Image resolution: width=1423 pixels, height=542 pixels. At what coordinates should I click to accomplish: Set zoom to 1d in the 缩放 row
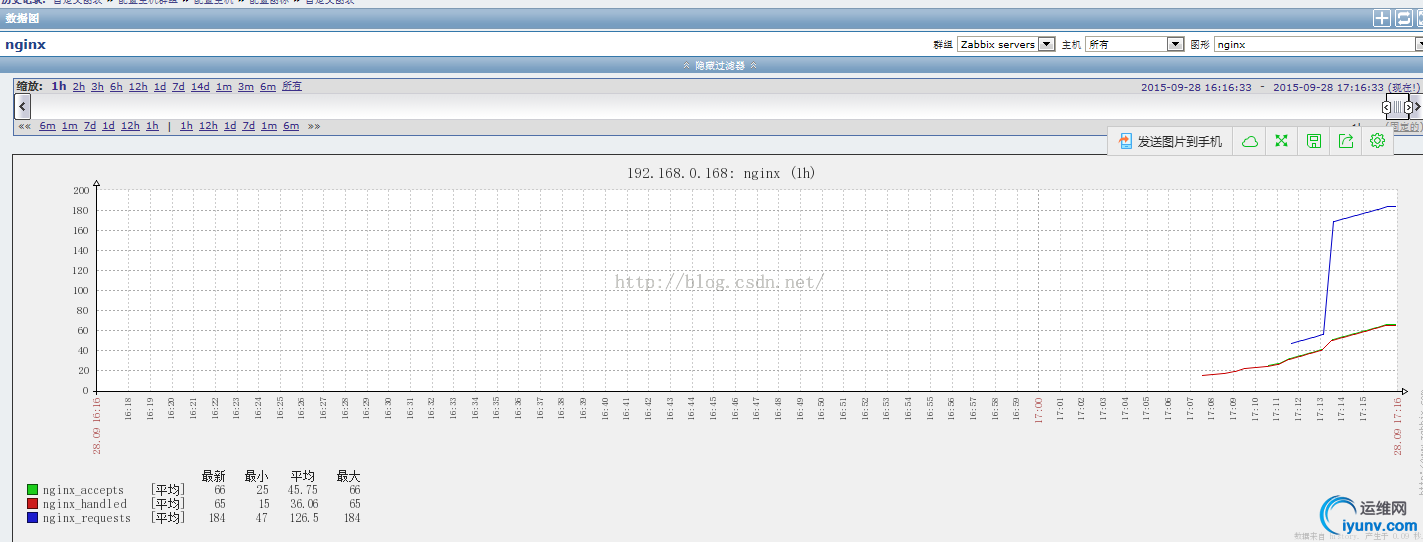coord(160,86)
